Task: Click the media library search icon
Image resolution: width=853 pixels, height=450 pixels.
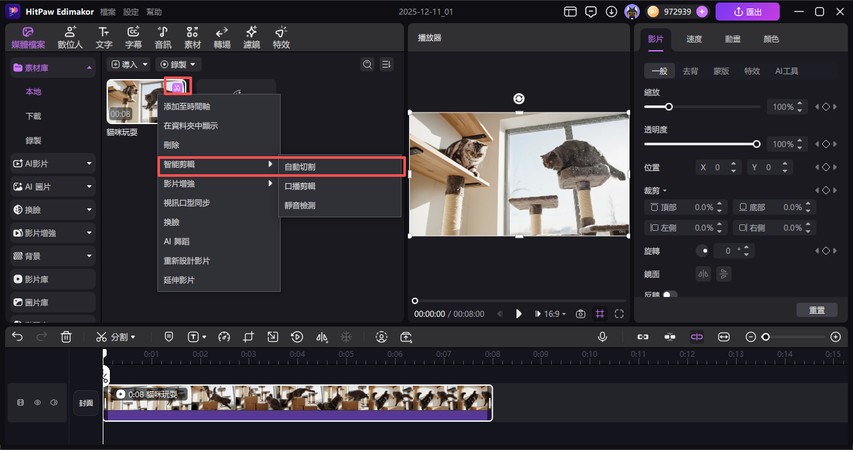Action: point(367,64)
